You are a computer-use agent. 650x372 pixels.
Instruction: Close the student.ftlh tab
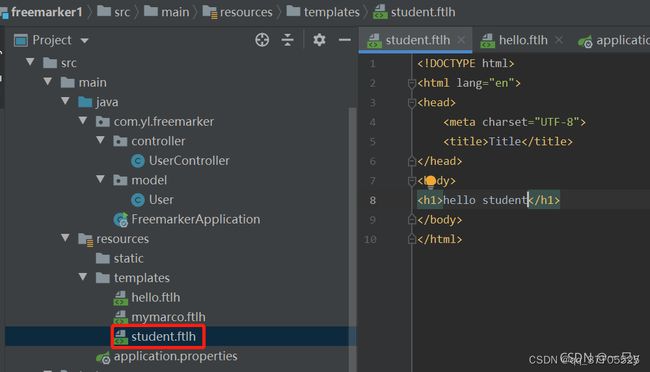[461, 40]
